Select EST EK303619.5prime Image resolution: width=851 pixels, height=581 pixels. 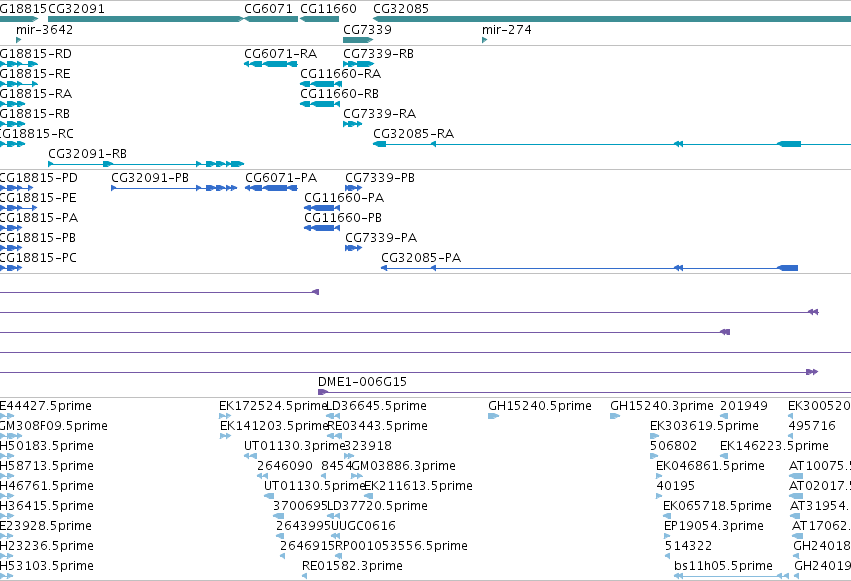(x=704, y=426)
